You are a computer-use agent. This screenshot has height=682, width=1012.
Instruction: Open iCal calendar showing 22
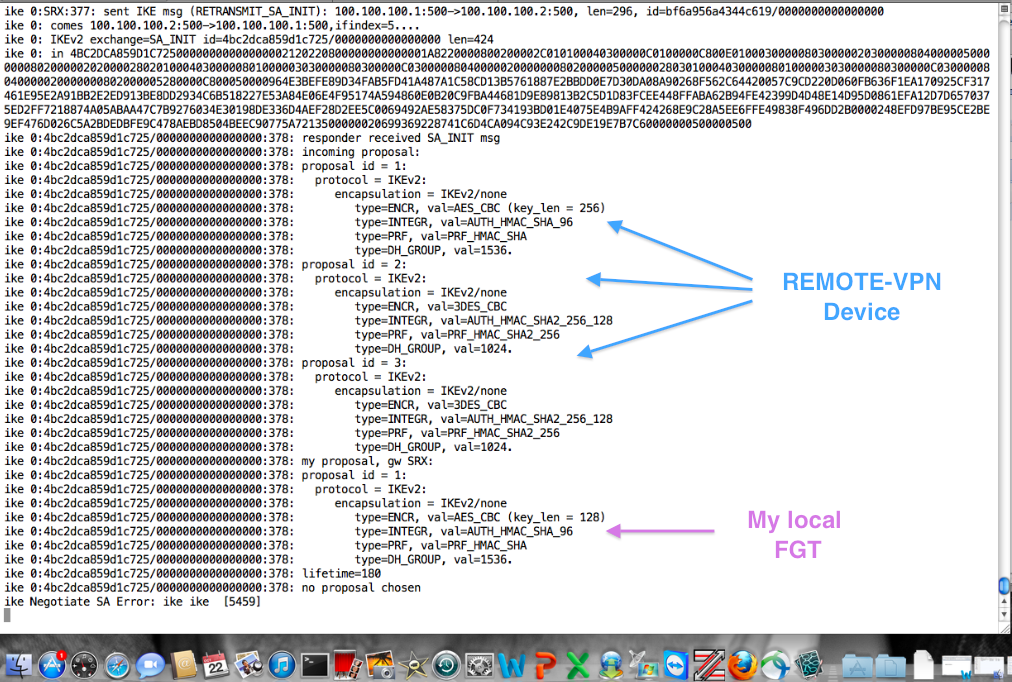pyautogui.click(x=216, y=665)
